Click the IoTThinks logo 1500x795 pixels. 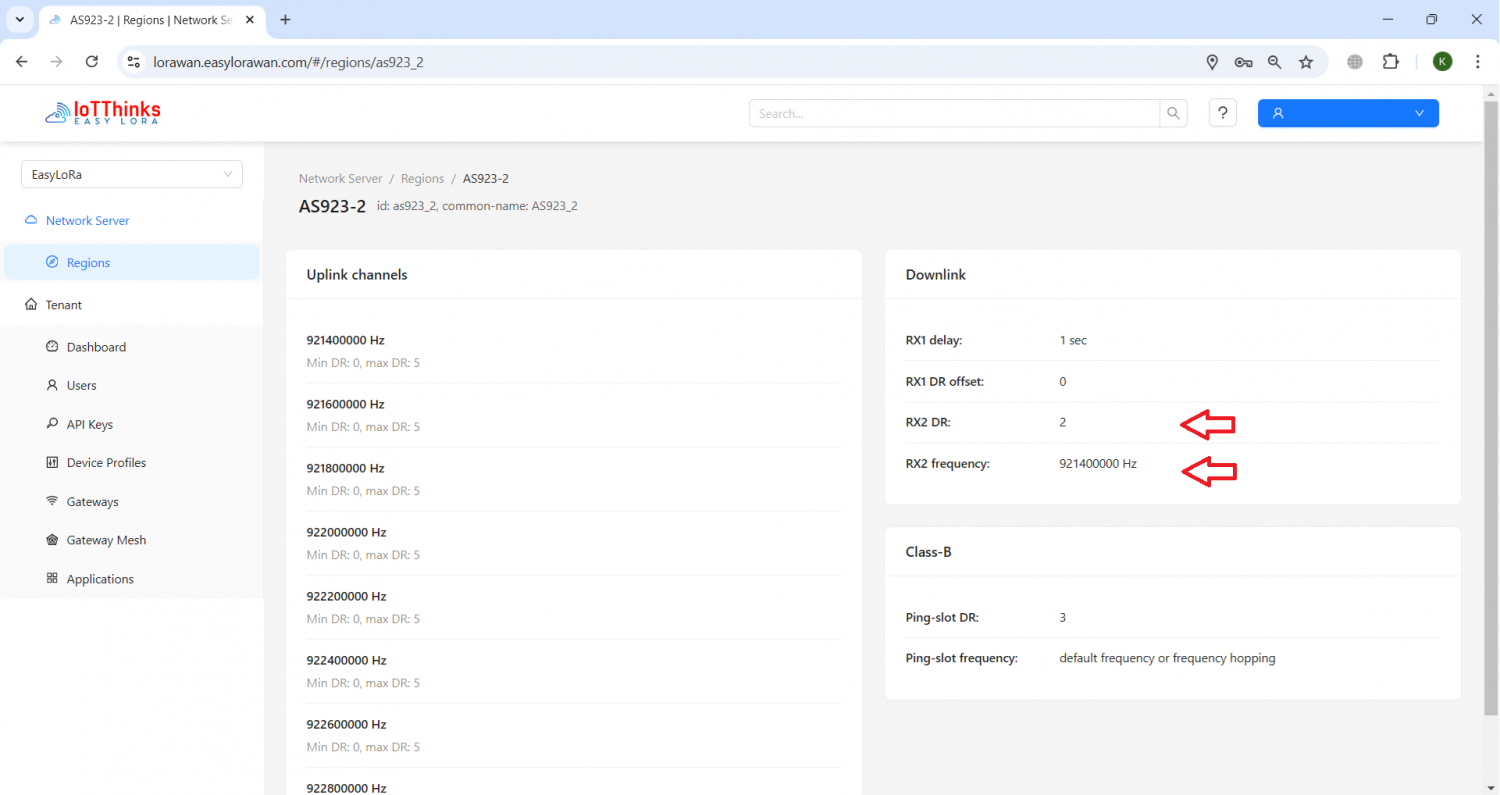point(101,112)
